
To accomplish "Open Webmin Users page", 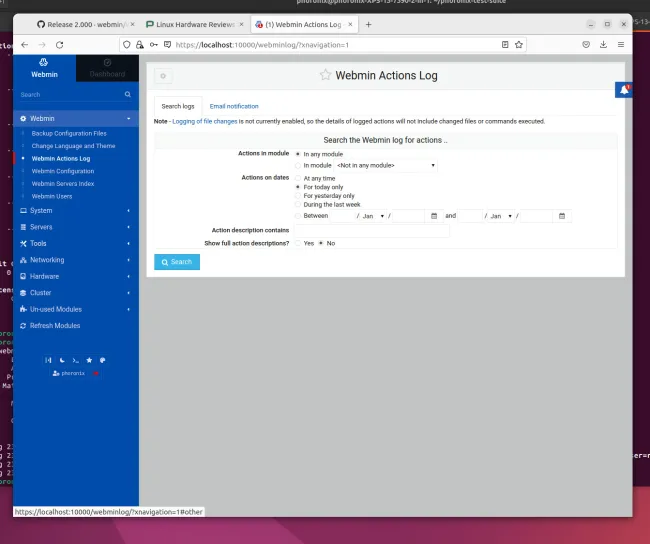I will (52, 197).
